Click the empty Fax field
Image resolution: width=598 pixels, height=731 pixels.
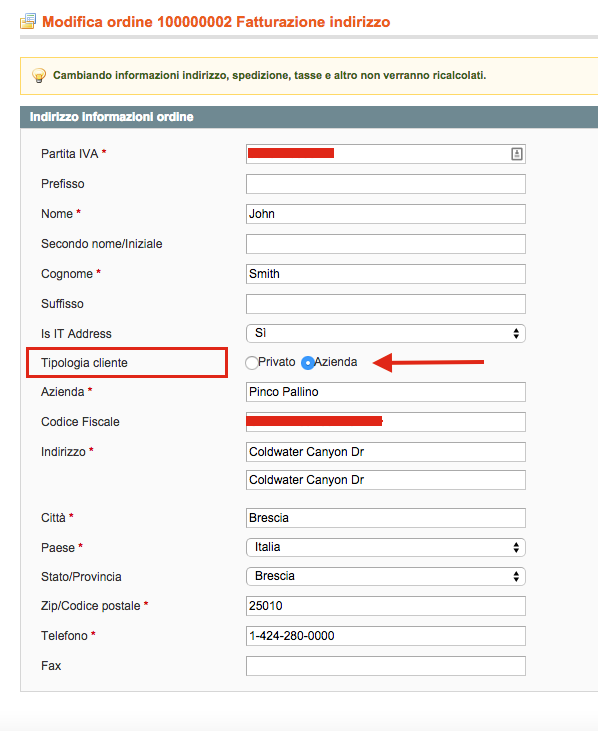(386, 666)
